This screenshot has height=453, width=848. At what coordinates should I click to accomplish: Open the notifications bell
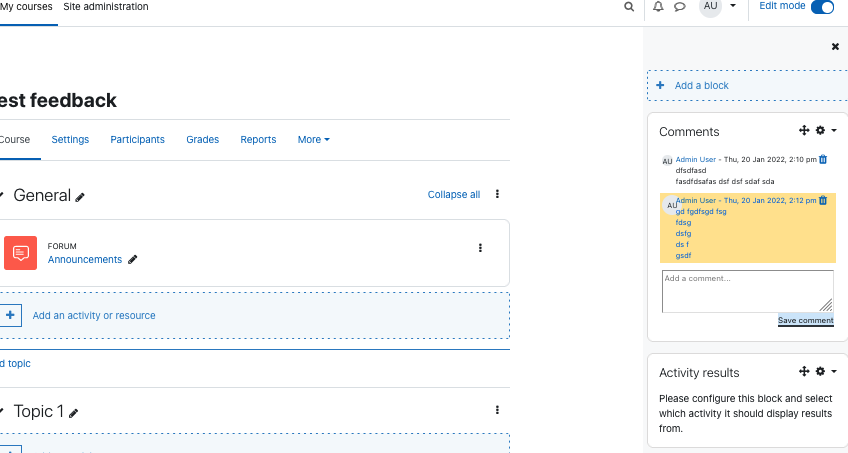(x=658, y=6)
